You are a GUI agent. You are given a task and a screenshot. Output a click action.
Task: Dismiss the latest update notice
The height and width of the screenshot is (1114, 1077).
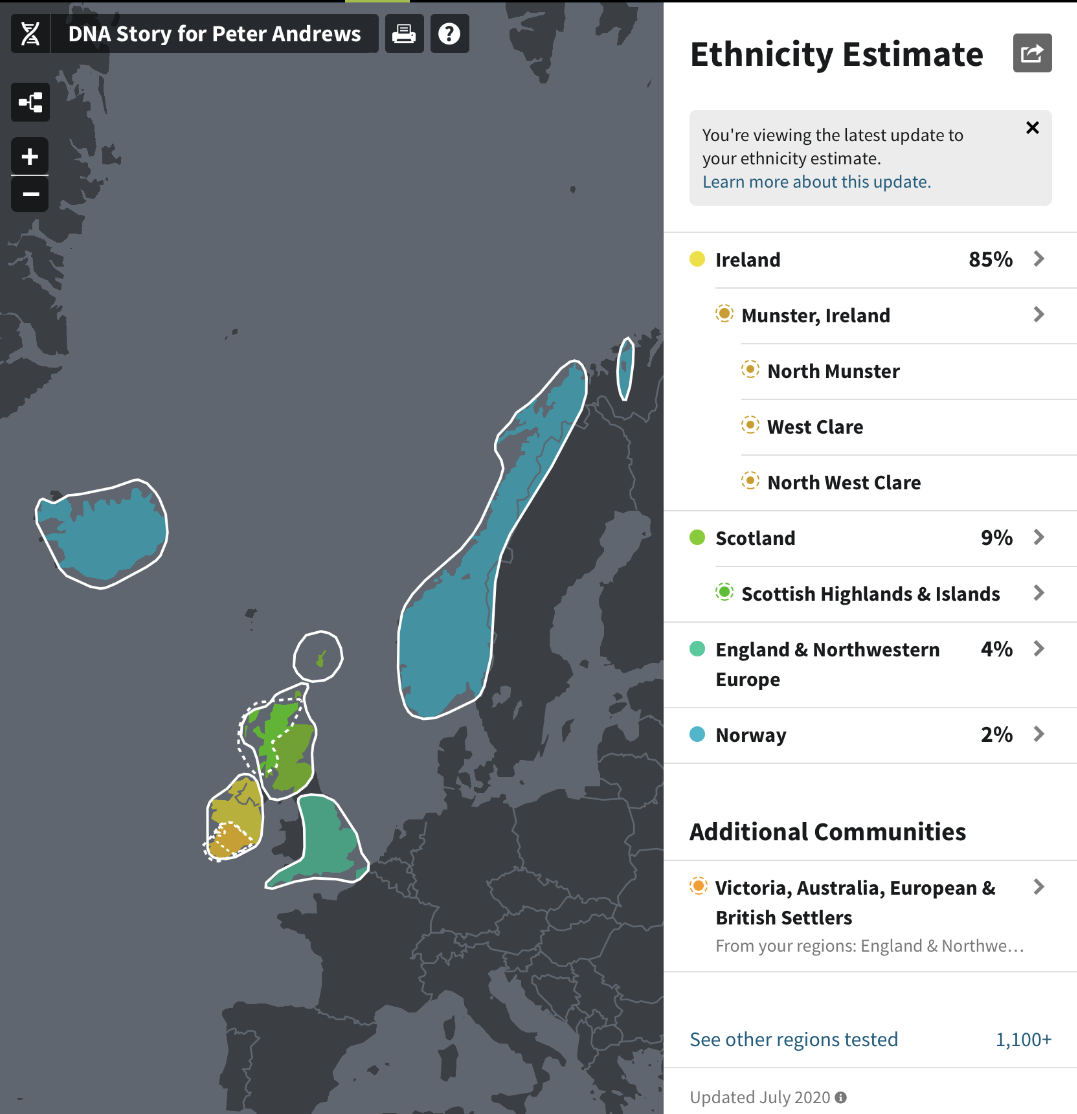pos(1032,128)
